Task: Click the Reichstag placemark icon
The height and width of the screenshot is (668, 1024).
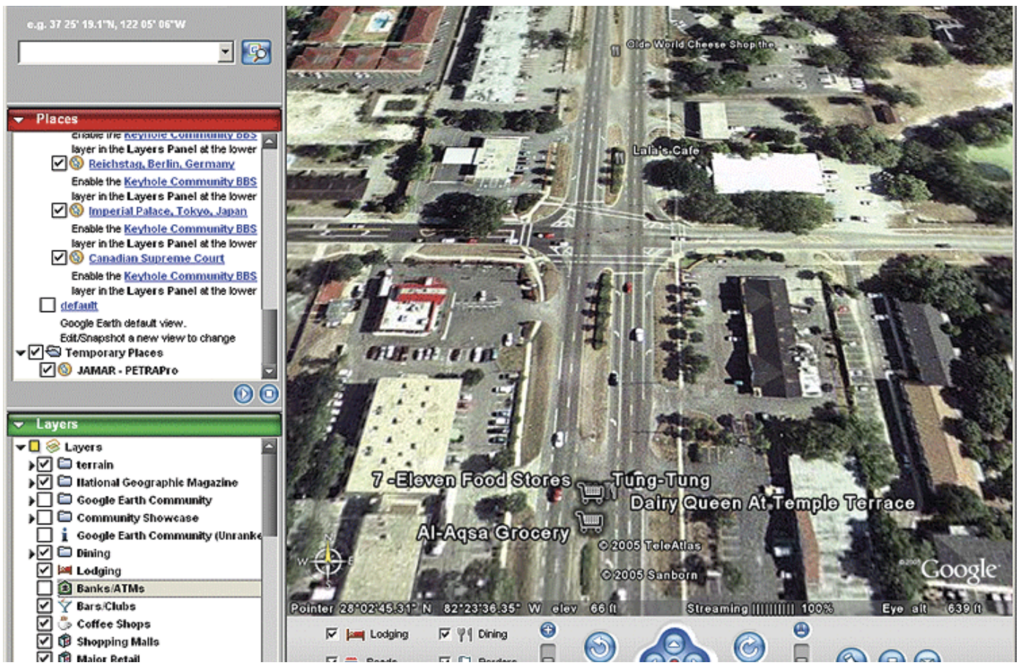Action: 76,163
